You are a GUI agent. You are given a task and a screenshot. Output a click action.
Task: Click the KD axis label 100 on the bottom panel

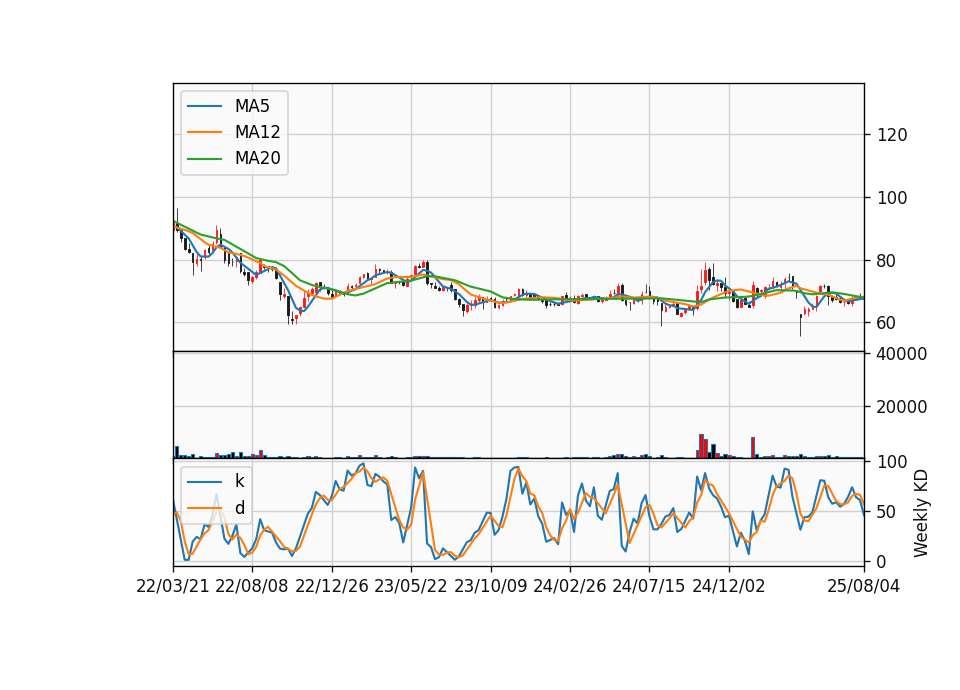pos(892,462)
